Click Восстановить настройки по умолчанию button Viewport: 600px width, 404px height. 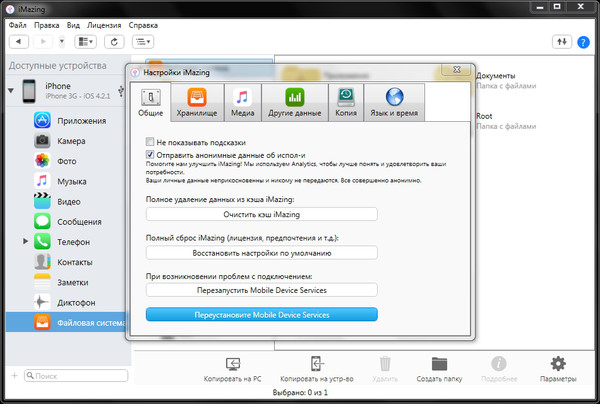261,252
